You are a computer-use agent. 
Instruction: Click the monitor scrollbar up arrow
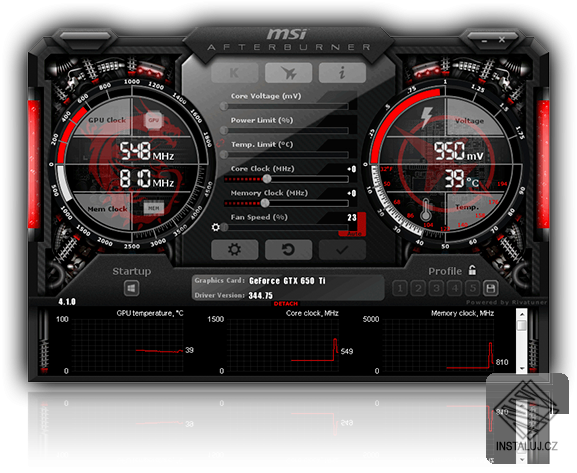[x=522, y=314]
